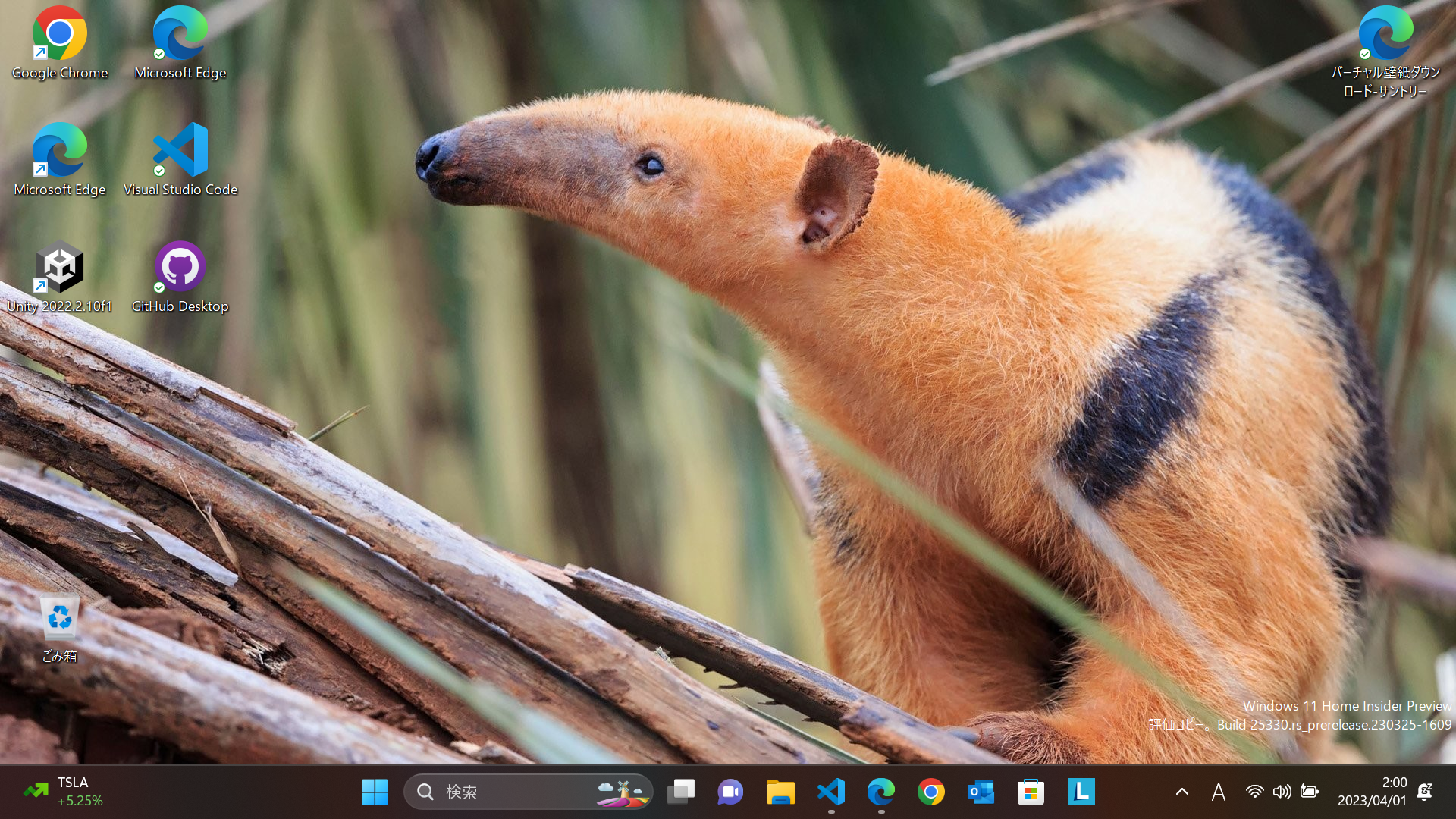Open Wi-Fi network quick settings
1456x819 pixels.
pos(1255,792)
